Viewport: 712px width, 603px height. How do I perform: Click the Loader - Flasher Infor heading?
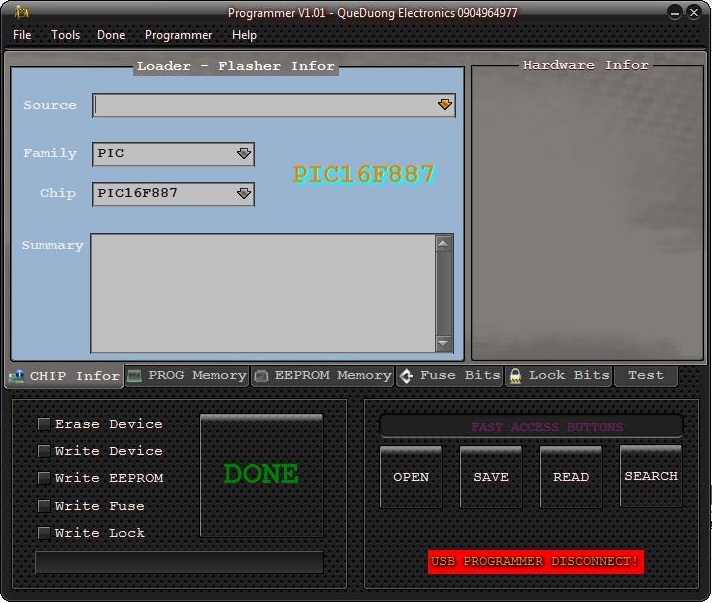pos(236,66)
